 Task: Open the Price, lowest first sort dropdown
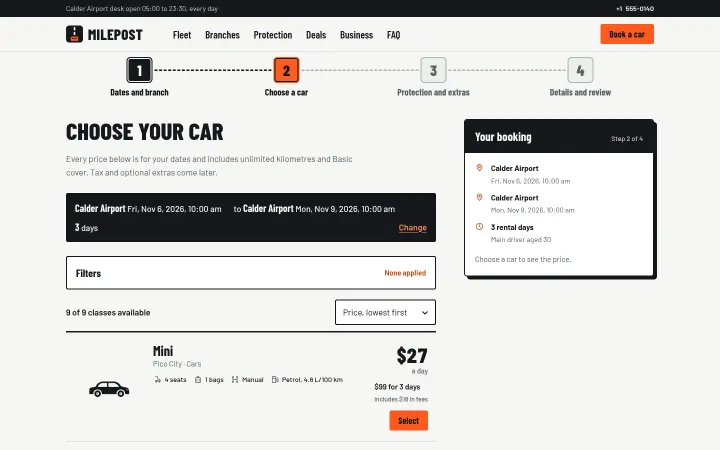385,312
